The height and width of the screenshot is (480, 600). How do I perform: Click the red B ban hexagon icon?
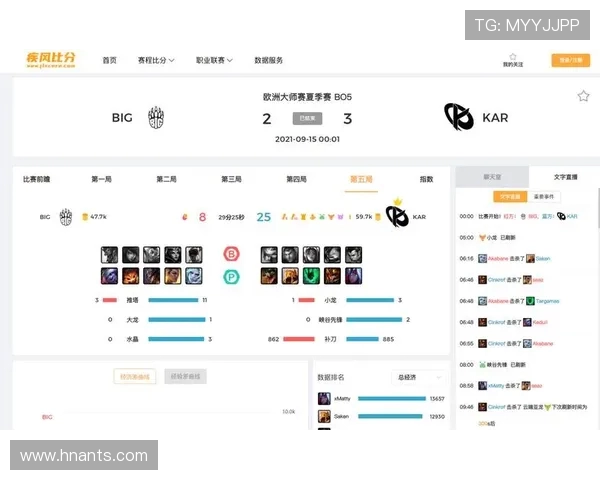coord(231,254)
